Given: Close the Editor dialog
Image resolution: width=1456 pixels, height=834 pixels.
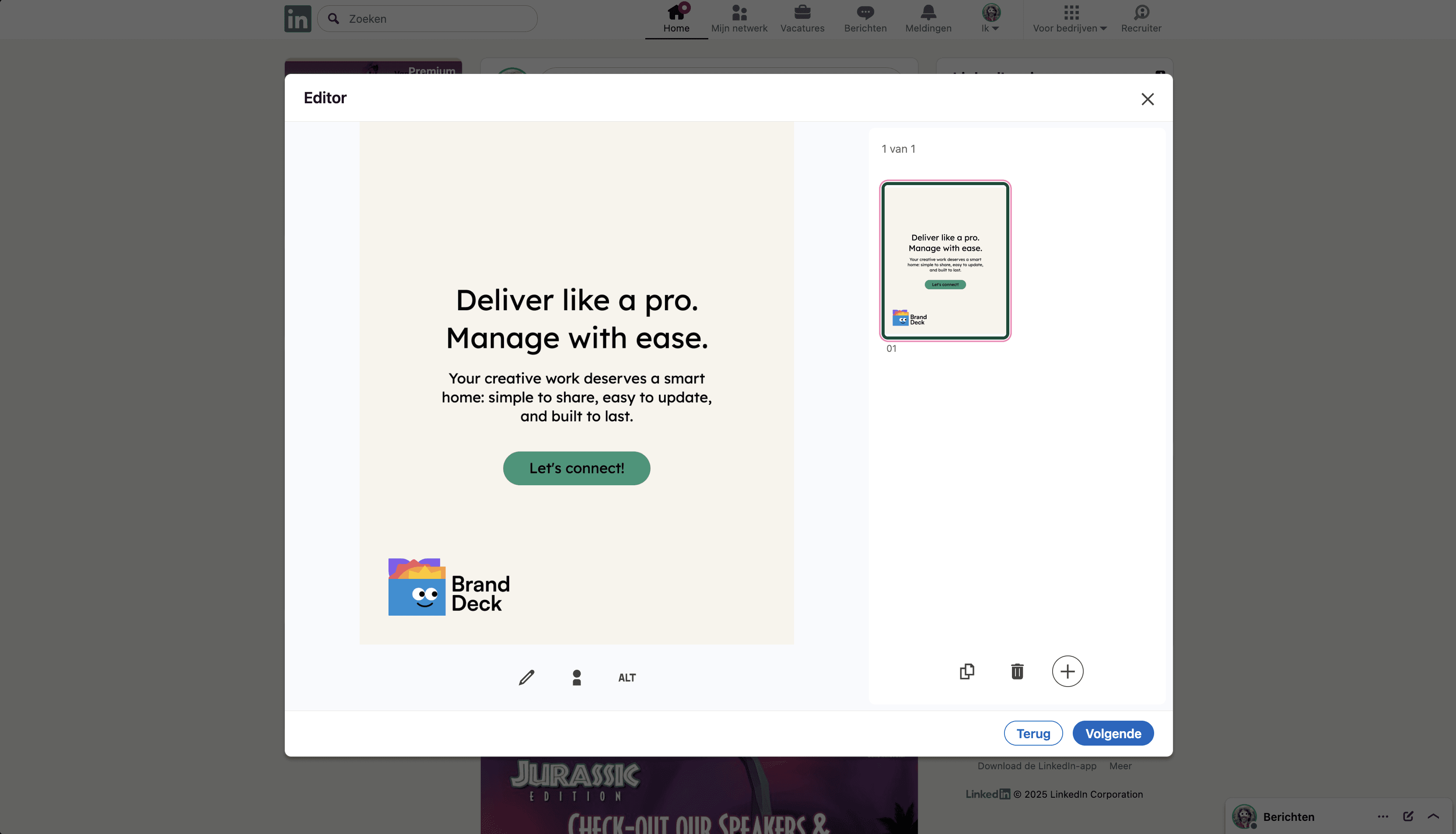Looking at the screenshot, I should pos(1147,99).
